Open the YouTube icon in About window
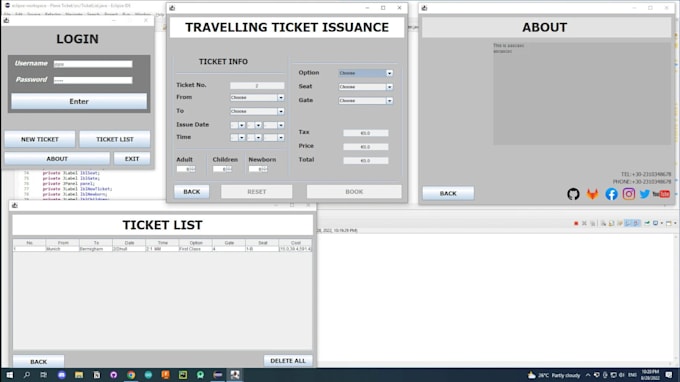The height and width of the screenshot is (382, 680). [x=661, y=194]
